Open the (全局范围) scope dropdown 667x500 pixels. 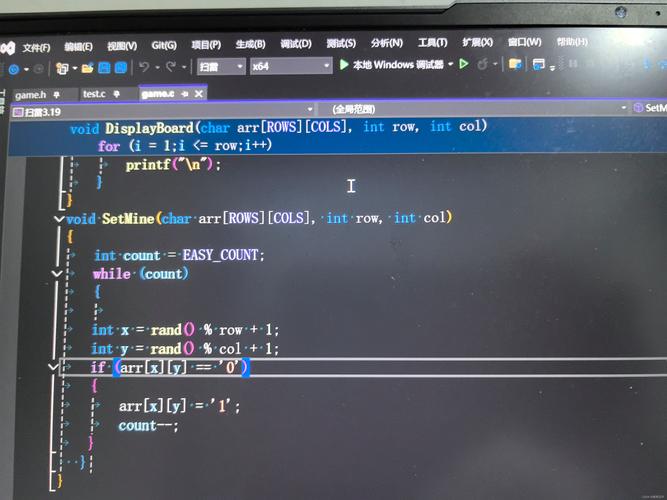click(x=473, y=109)
